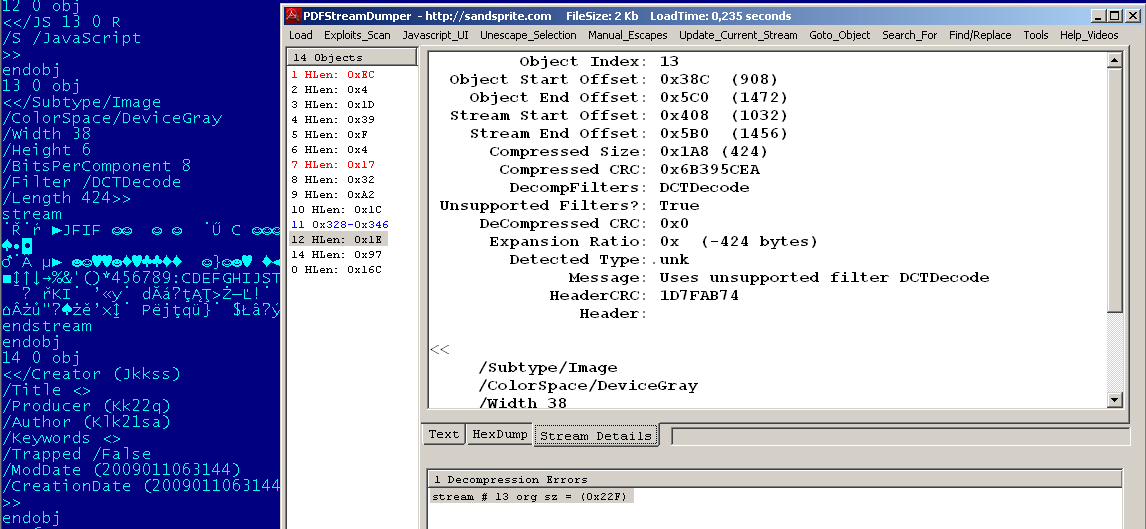Click '/Producer (Kk22q)' in blue editor

86,406
